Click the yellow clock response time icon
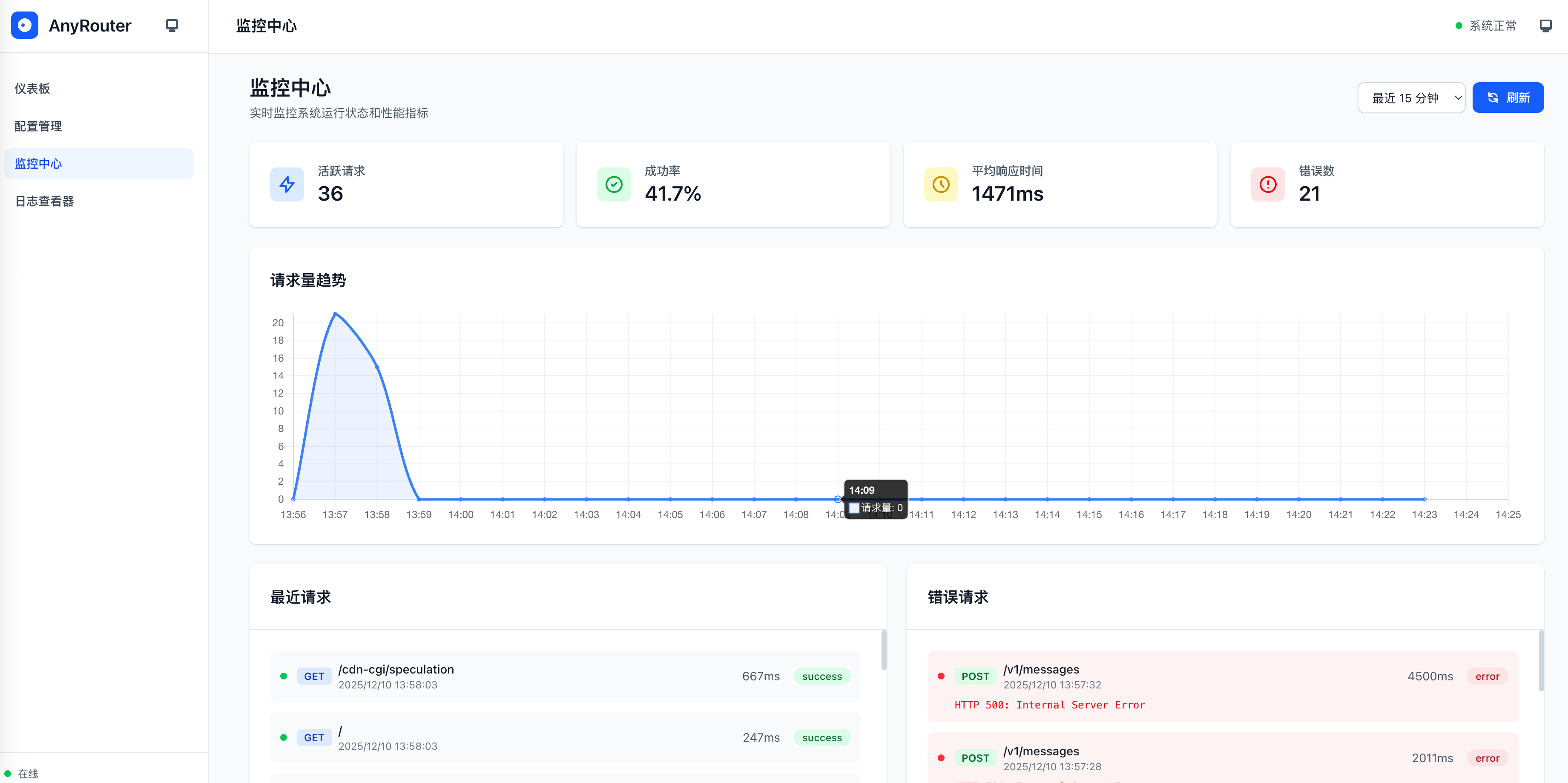The height and width of the screenshot is (783, 1568). [x=940, y=184]
